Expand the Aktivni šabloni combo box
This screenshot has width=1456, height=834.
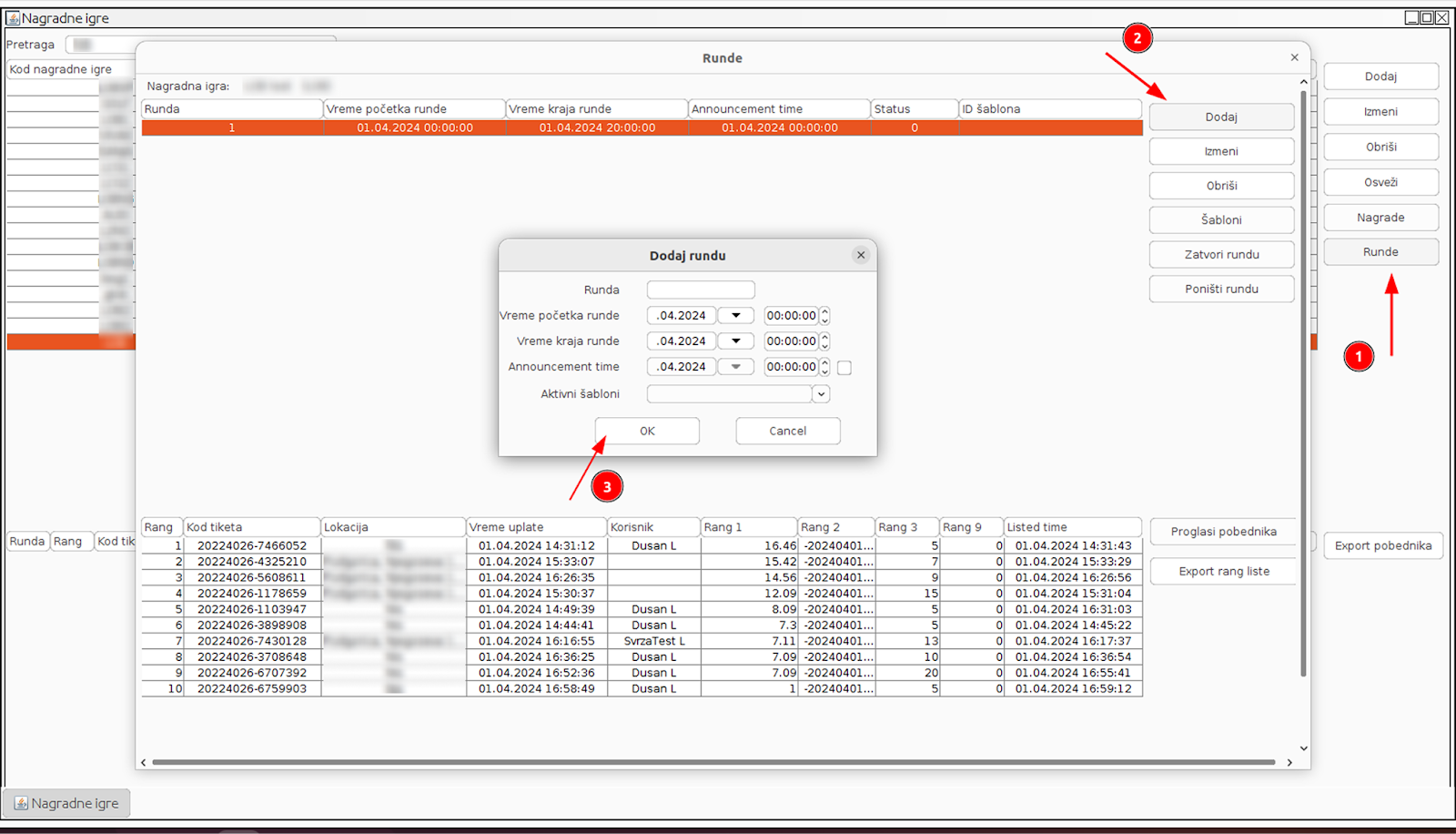pyautogui.click(x=821, y=394)
